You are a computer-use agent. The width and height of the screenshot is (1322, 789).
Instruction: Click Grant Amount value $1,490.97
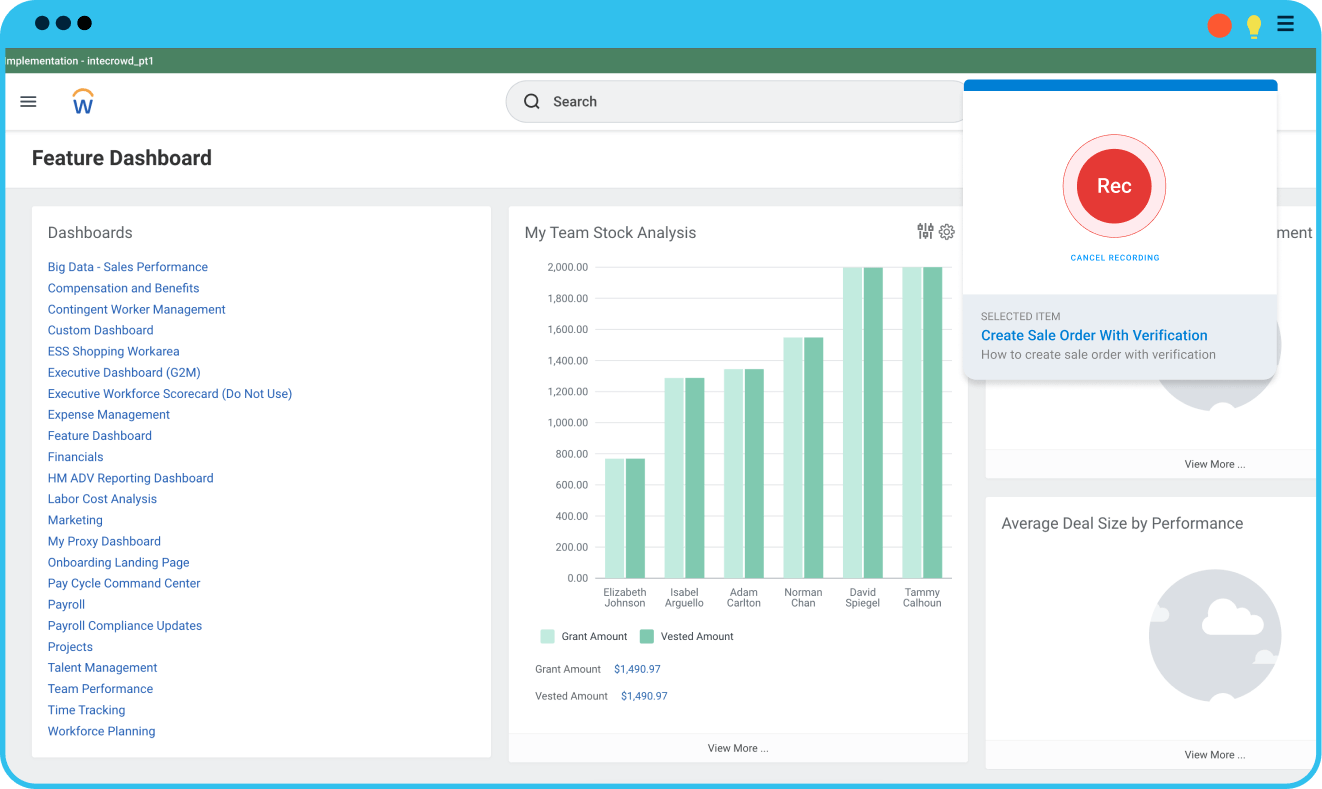coord(637,669)
